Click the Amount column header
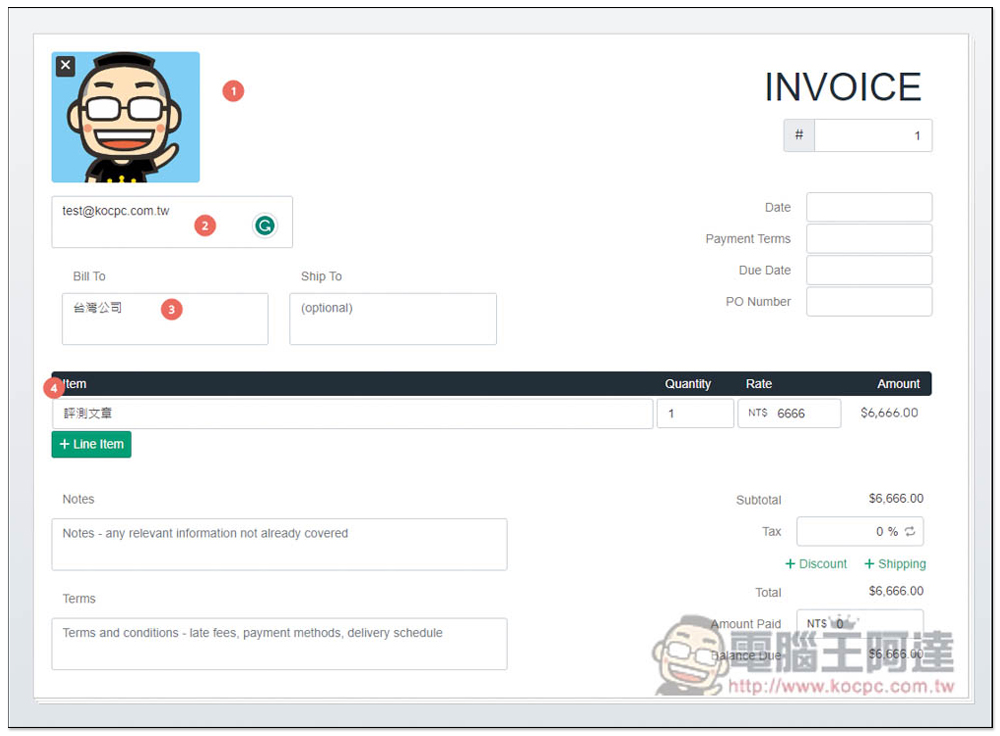 click(x=898, y=384)
